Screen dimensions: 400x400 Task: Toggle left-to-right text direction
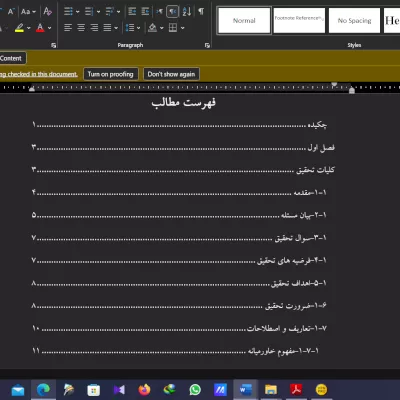pos(159,12)
